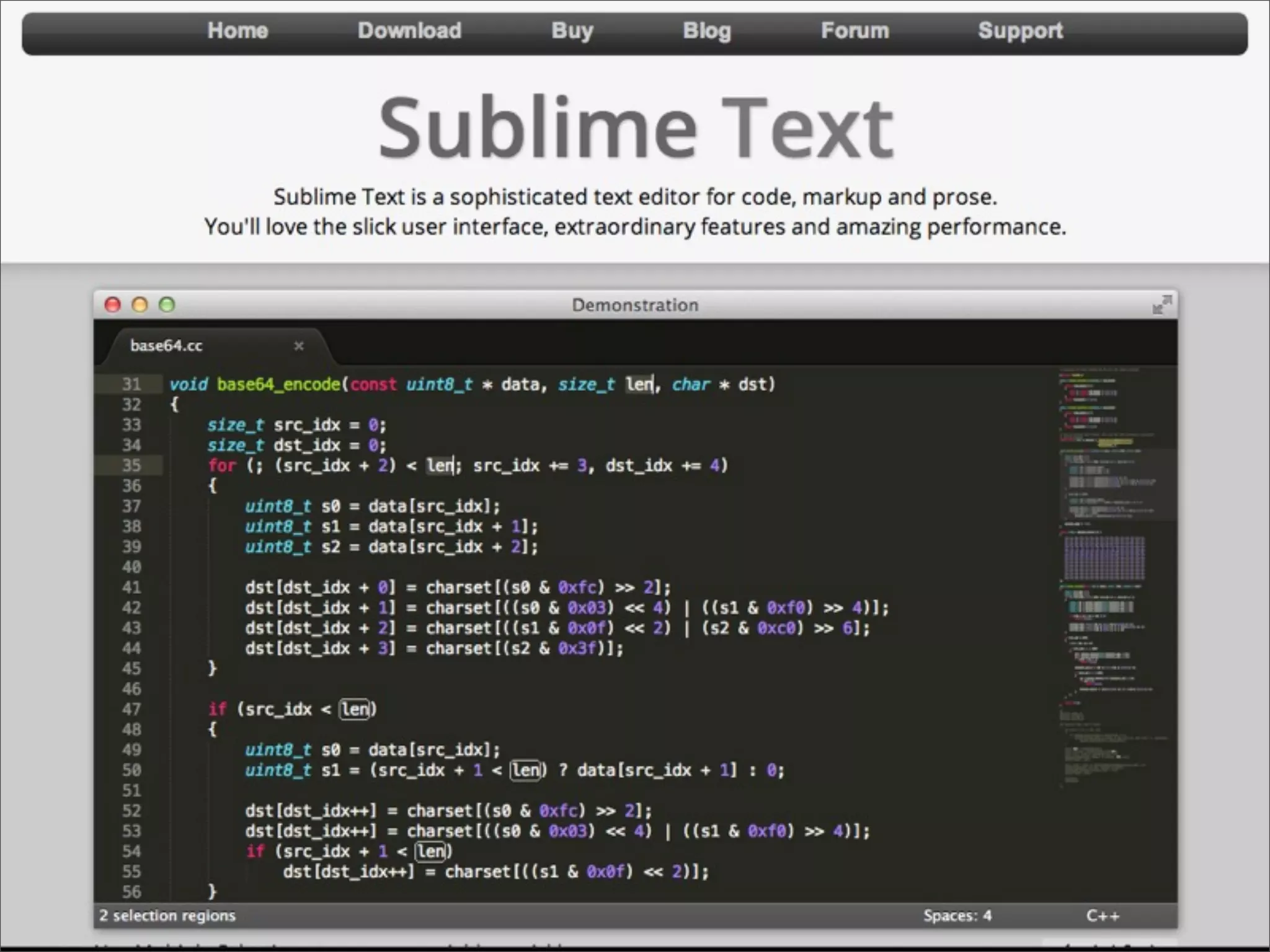Open the Spaces: 4 indentation menu
Screen dimensions: 1270x952
coord(957,915)
